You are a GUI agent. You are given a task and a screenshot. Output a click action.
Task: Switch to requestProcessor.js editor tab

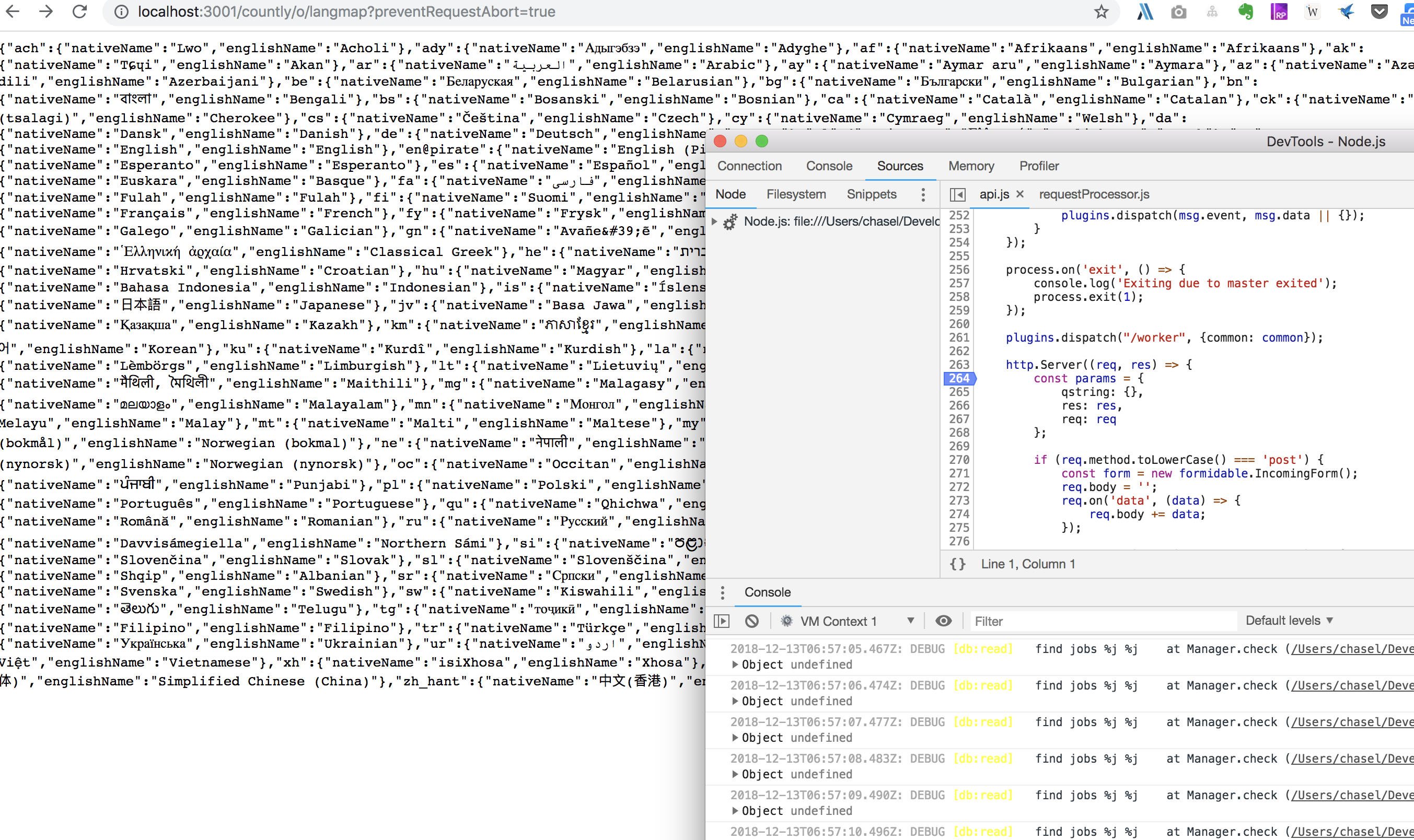pyautogui.click(x=1094, y=194)
